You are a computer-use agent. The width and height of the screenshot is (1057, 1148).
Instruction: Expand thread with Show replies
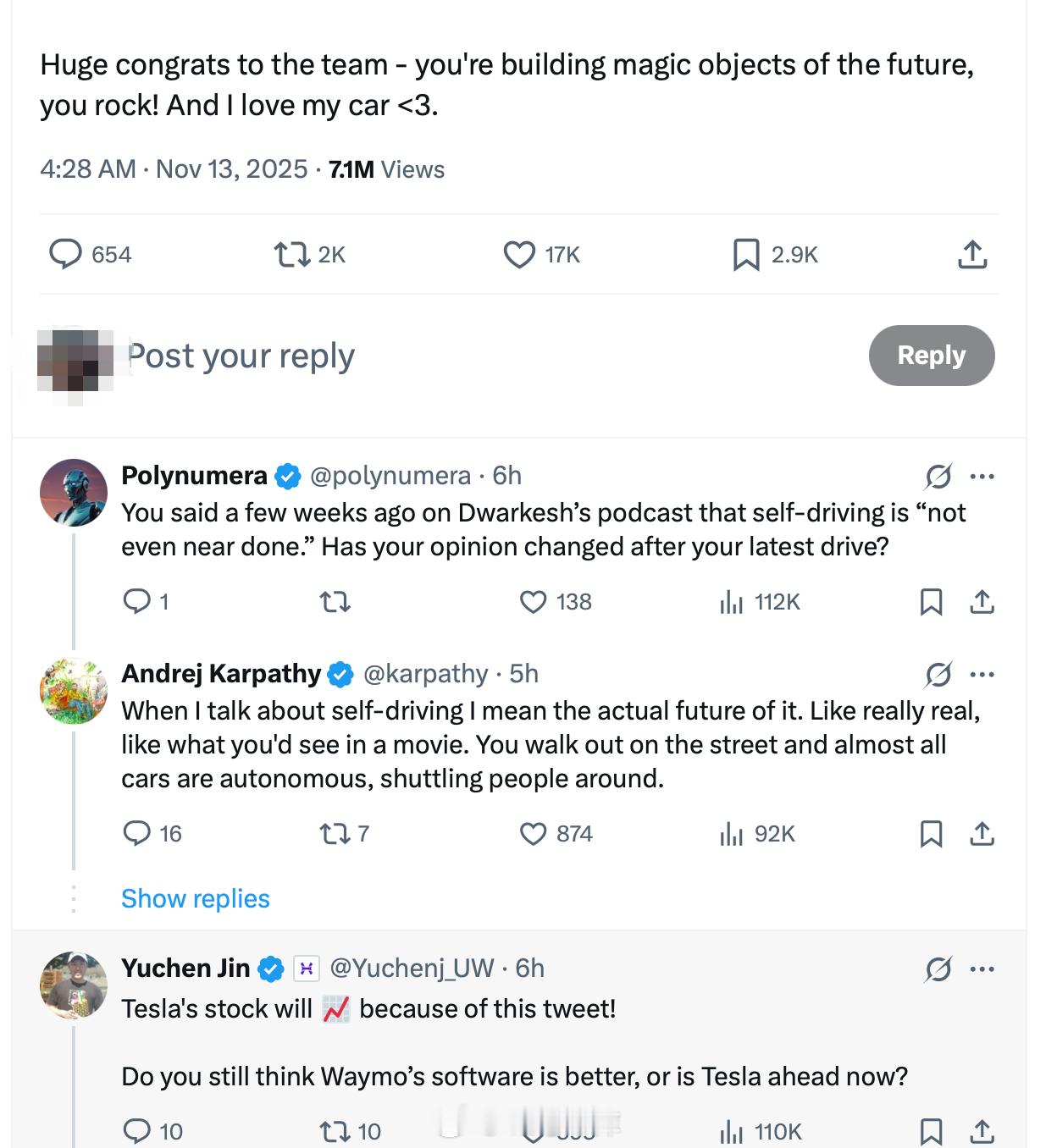(195, 898)
